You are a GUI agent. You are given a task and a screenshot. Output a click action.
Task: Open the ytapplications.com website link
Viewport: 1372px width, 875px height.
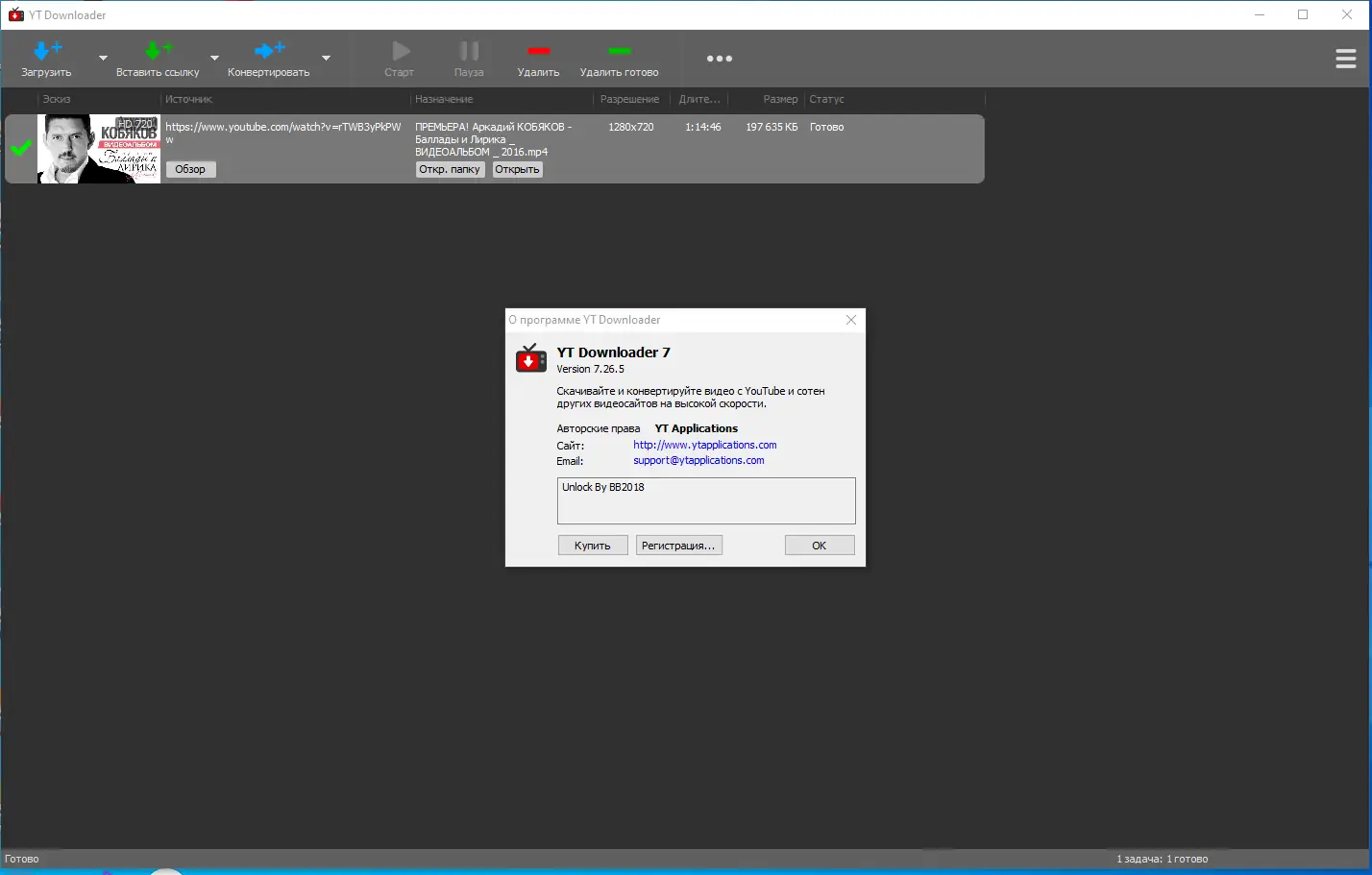(x=704, y=444)
